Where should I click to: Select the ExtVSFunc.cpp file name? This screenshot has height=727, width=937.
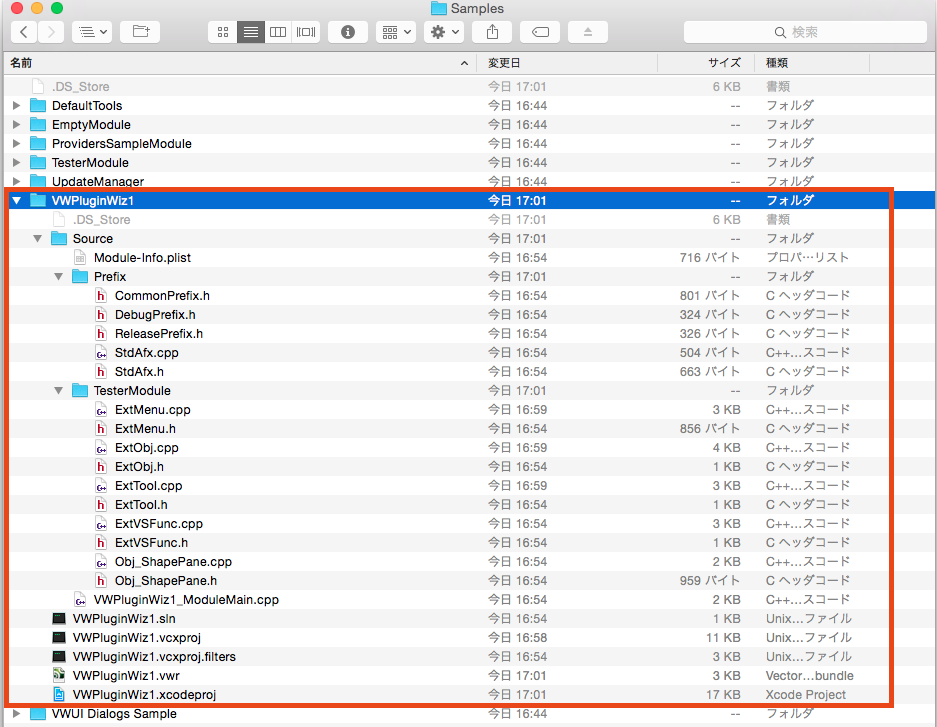159,524
